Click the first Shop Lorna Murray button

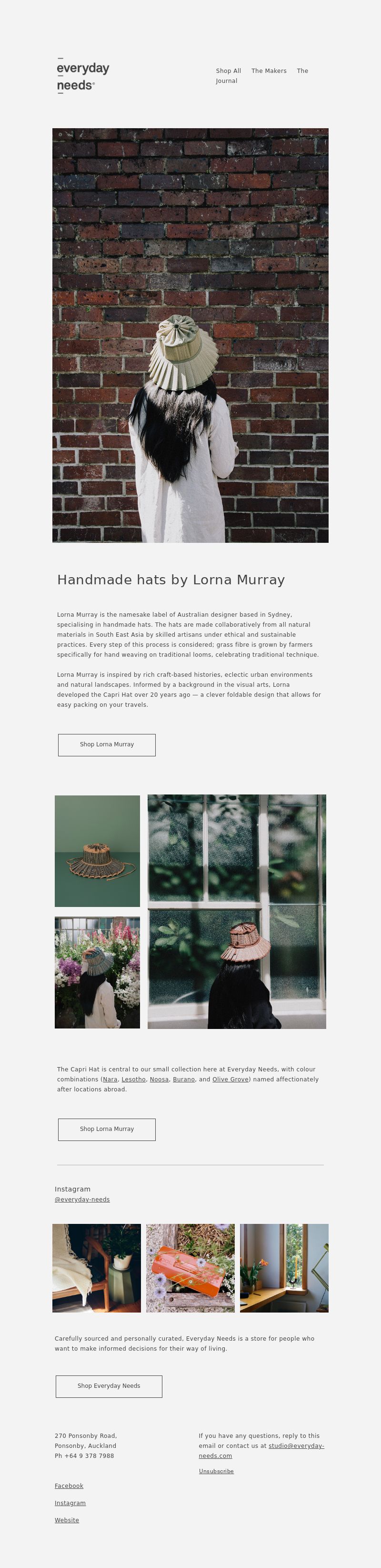pos(107,745)
